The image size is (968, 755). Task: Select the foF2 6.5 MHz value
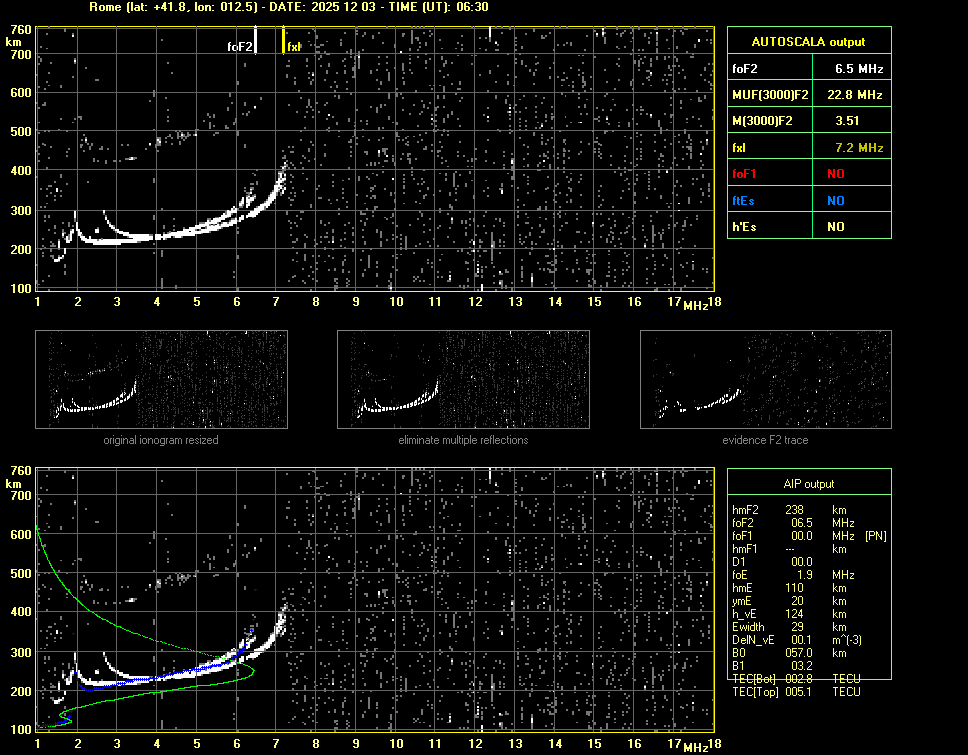(x=859, y=69)
